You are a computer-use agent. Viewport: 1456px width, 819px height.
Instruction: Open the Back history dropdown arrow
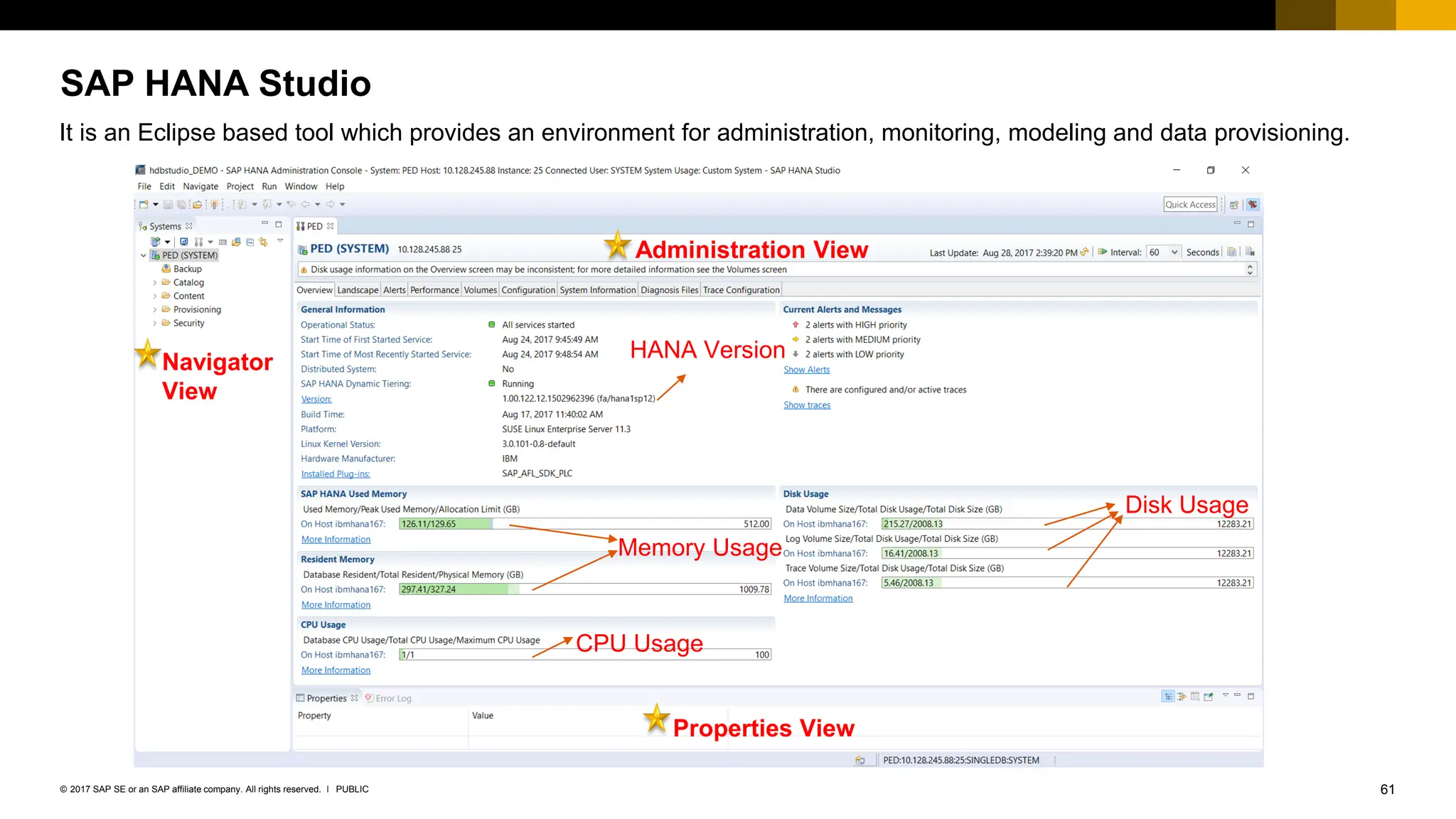(318, 205)
